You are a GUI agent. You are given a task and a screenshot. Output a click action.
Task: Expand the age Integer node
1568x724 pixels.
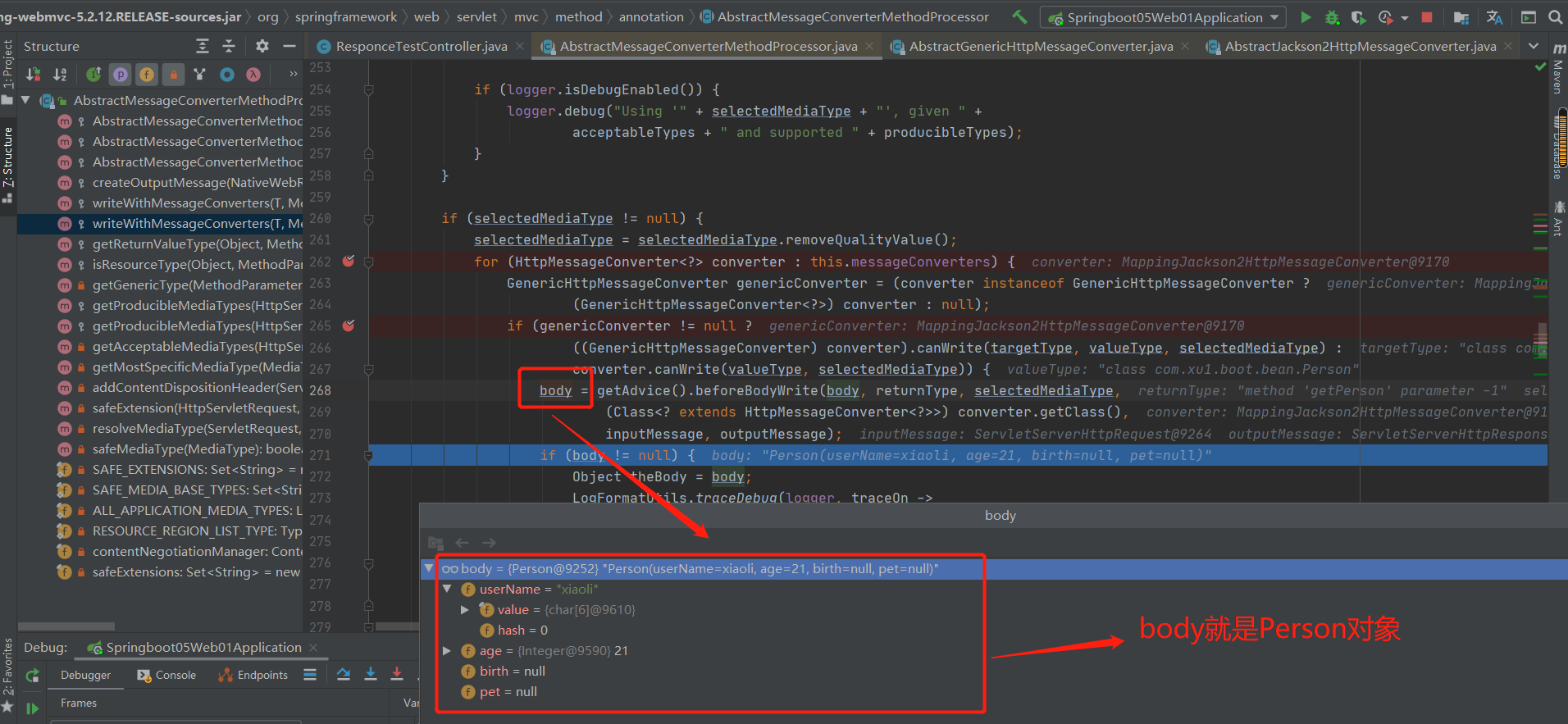(x=447, y=650)
